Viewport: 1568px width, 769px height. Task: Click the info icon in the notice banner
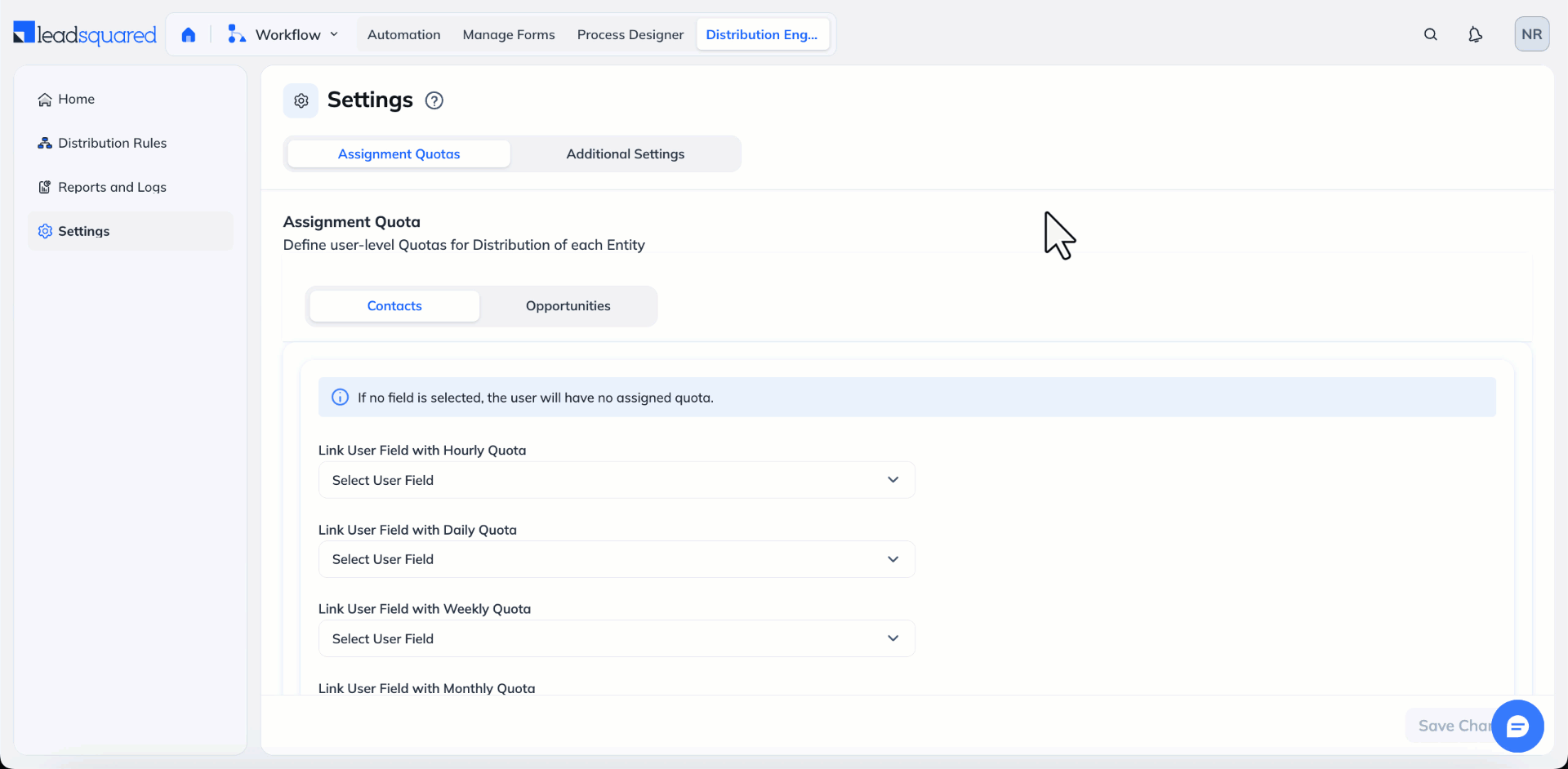coord(340,398)
